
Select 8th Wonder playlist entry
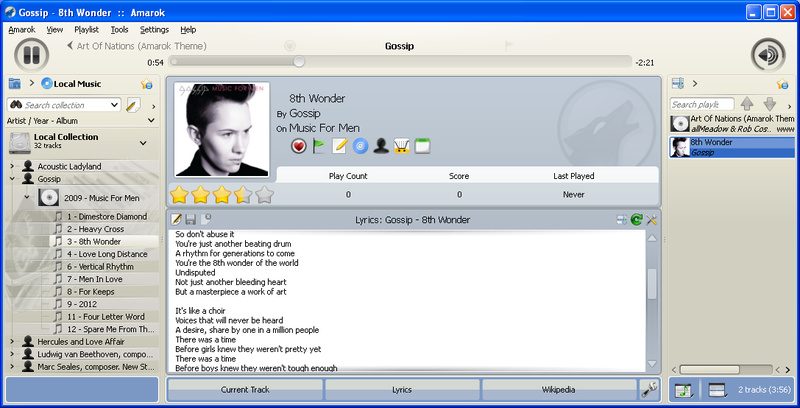click(732, 147)
